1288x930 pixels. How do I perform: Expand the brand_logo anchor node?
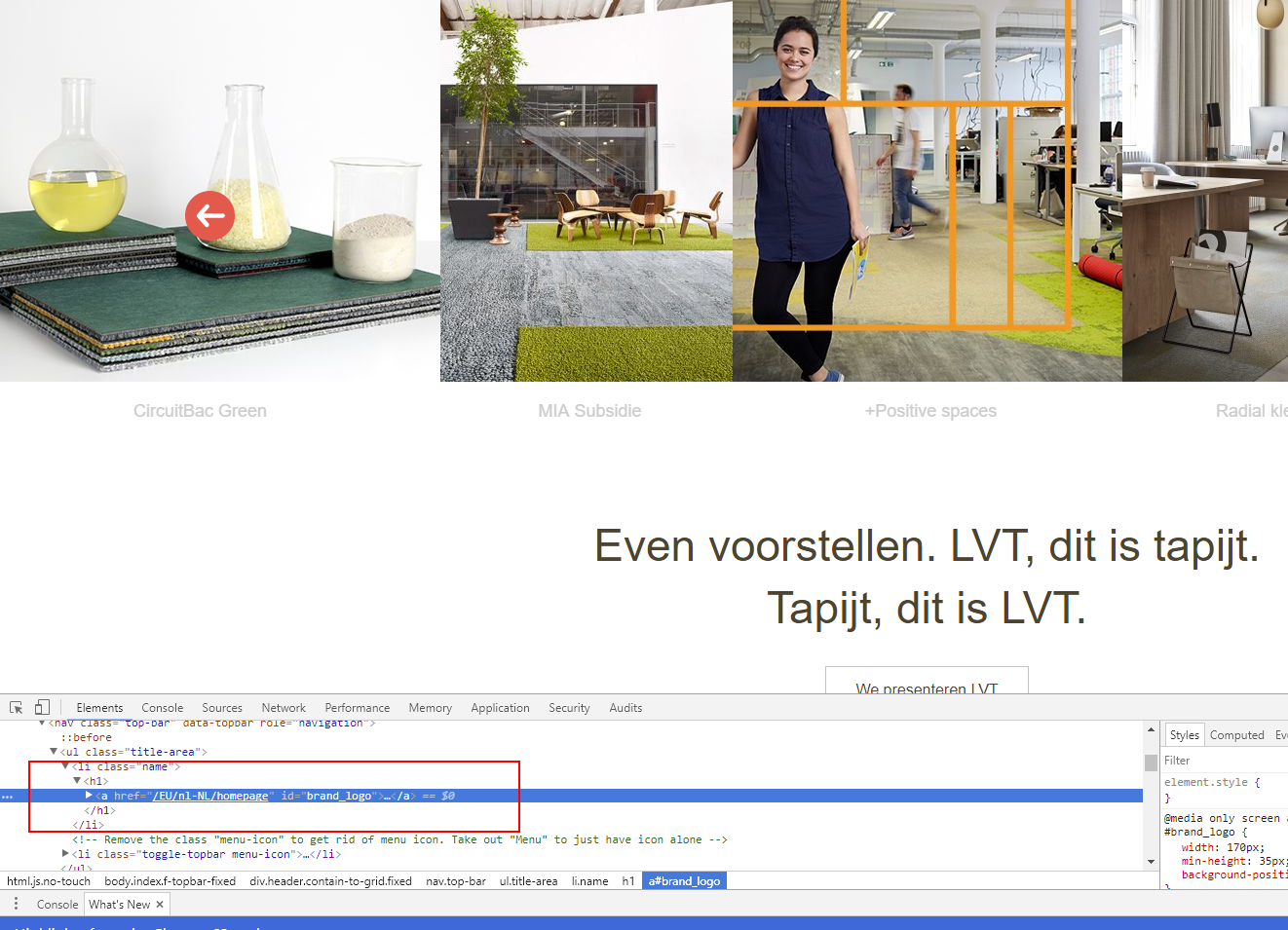[89, 796]
